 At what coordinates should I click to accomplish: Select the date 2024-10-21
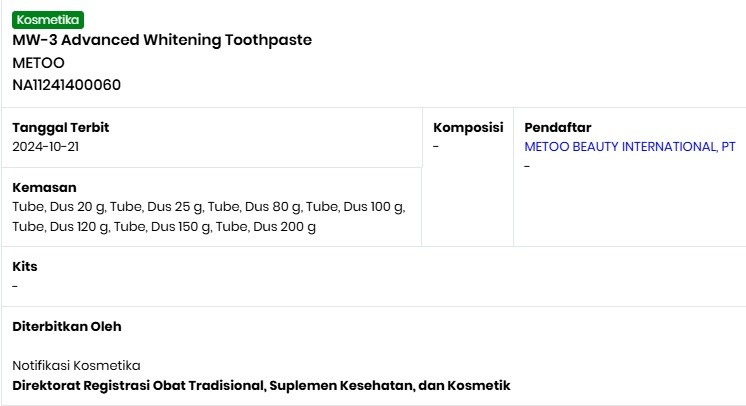(x=45, y=147)
